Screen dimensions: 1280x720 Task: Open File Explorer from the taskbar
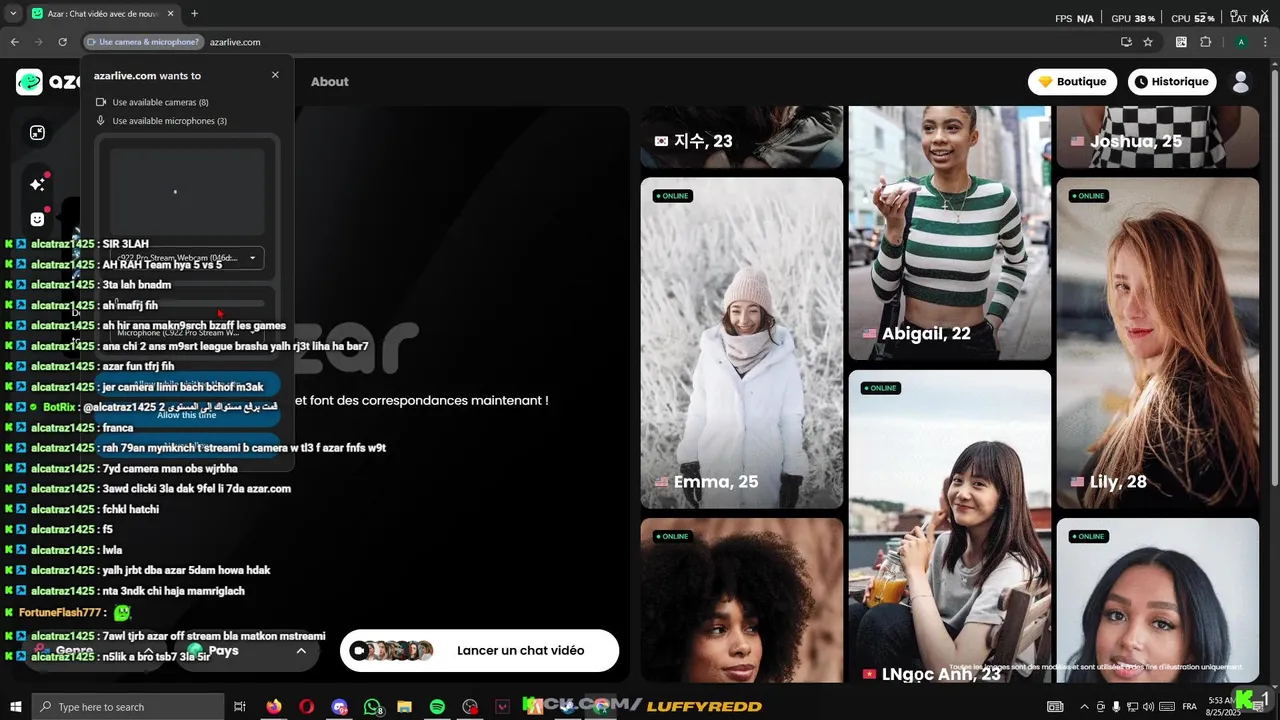pyautogui.click(x=404, y=707)
